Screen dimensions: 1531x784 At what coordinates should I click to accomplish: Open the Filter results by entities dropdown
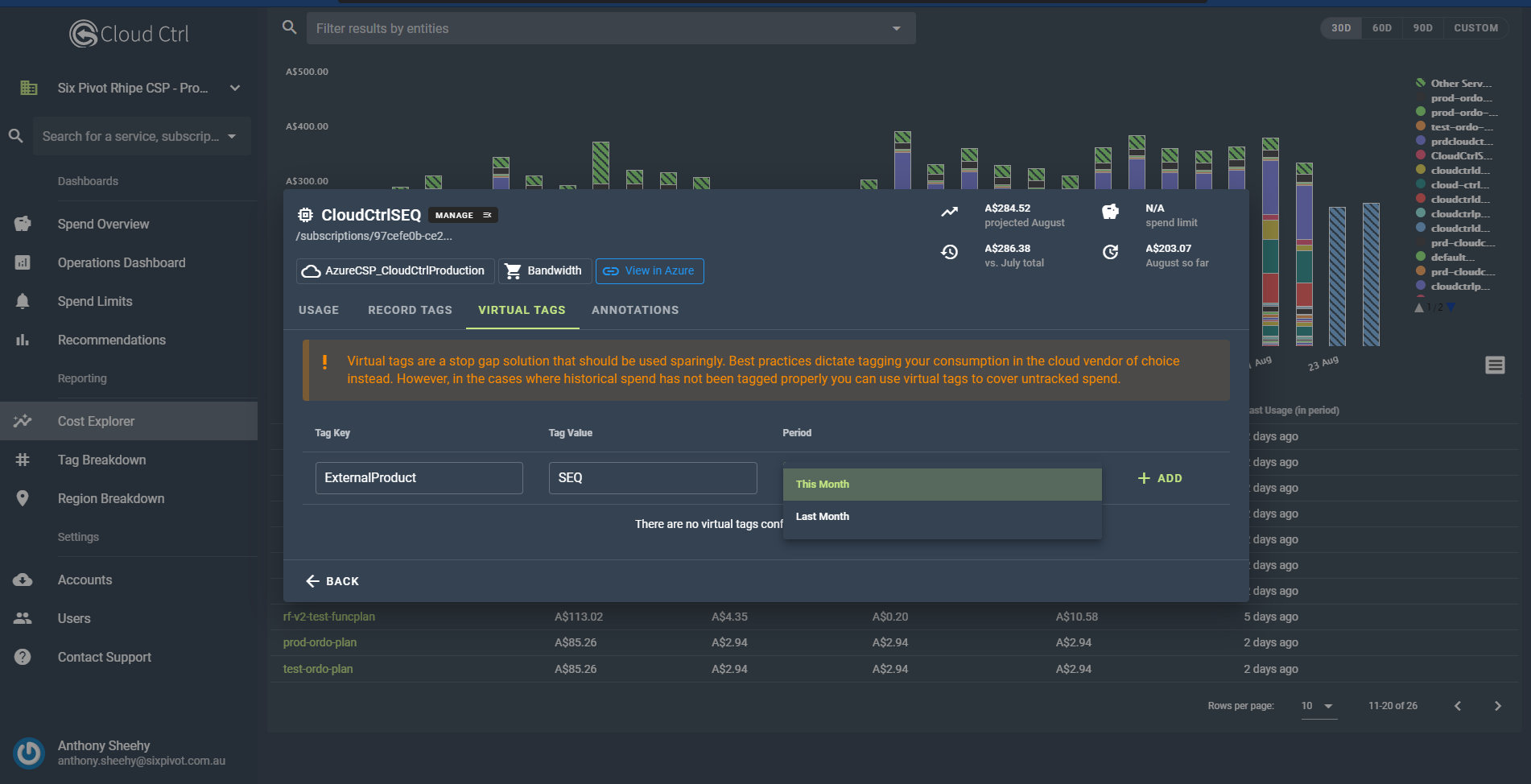point(896,28)
